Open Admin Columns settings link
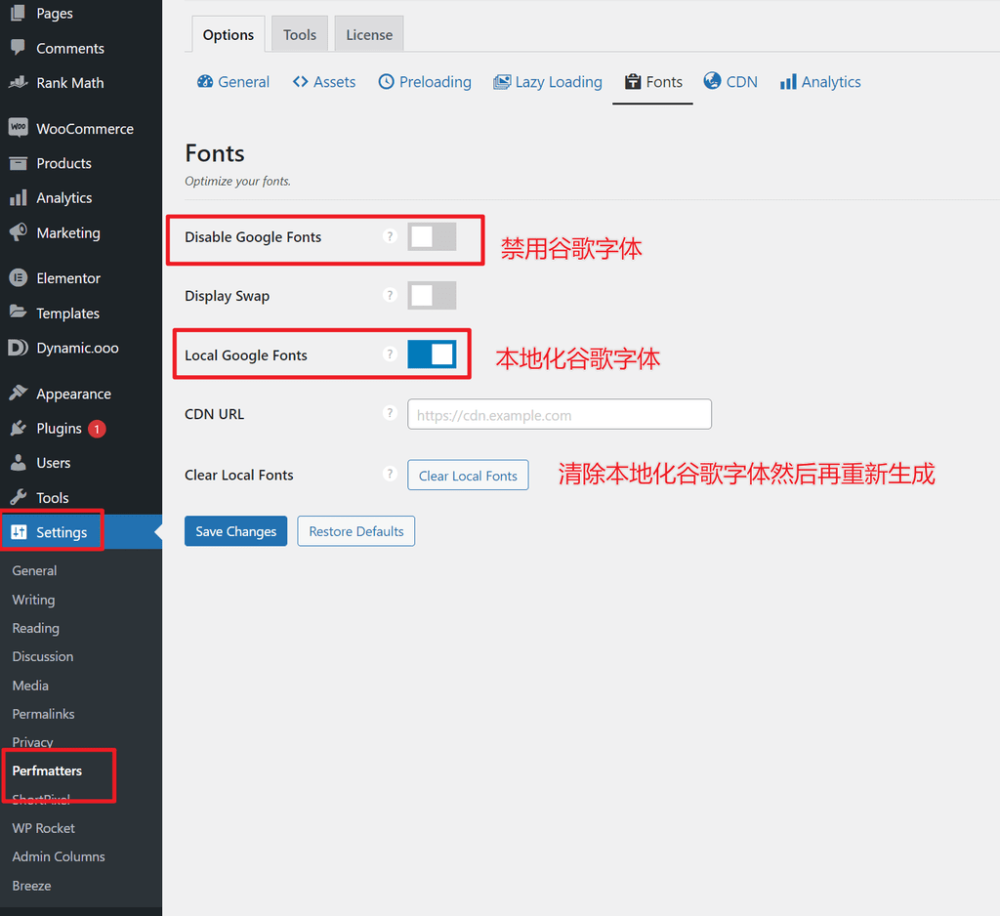 59,857
